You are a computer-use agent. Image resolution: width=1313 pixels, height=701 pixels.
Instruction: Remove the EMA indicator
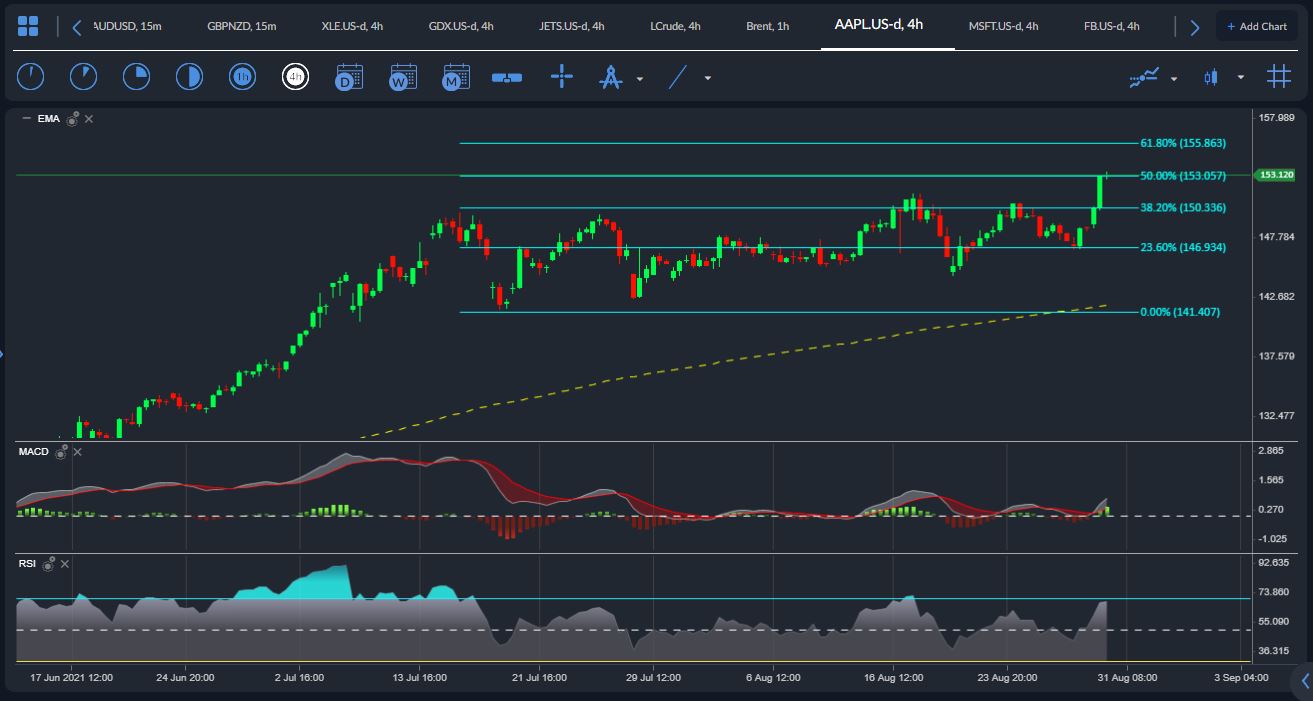click(x=89, y=119)
